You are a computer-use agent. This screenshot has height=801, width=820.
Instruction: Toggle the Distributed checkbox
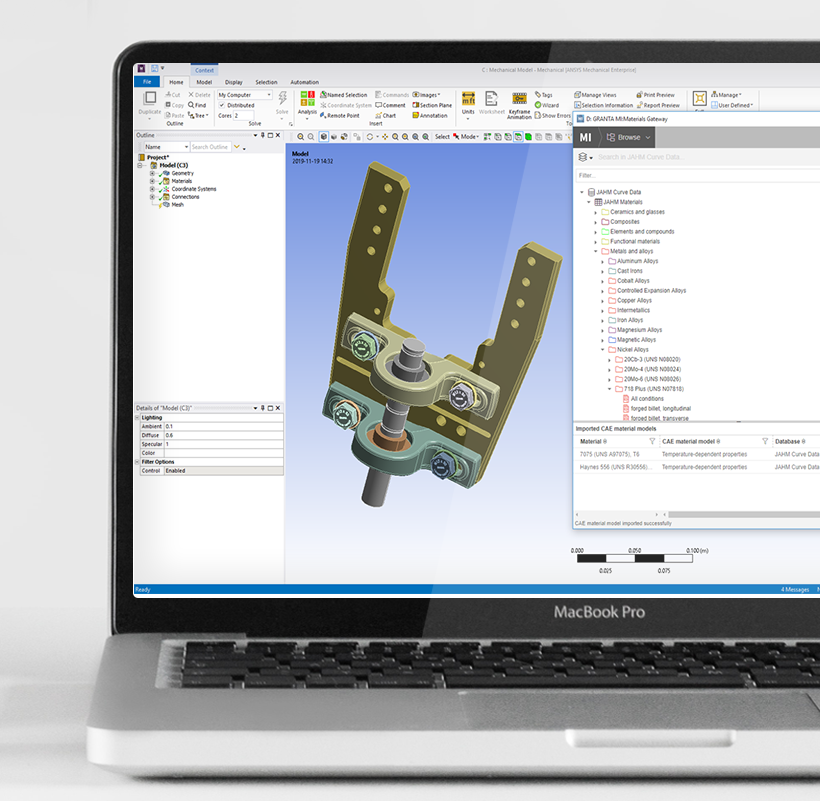[222, 105]
